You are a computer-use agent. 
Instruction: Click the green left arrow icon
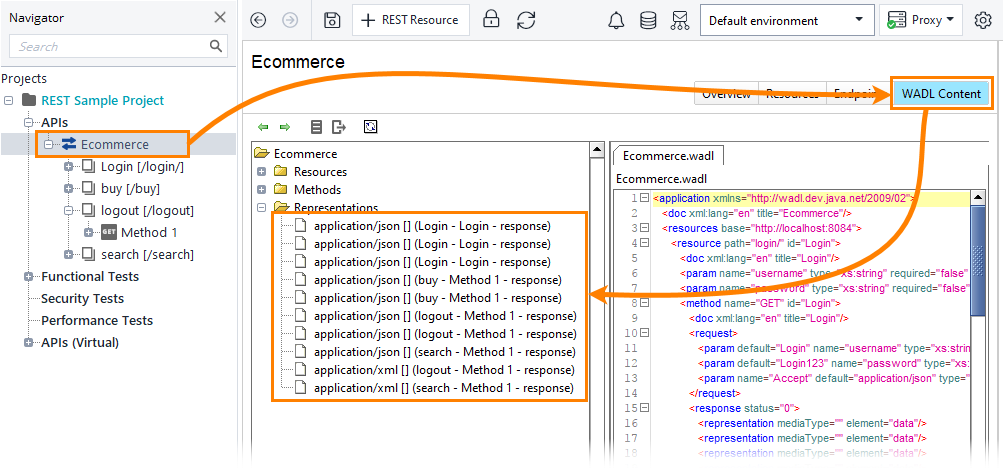[263, 127]
